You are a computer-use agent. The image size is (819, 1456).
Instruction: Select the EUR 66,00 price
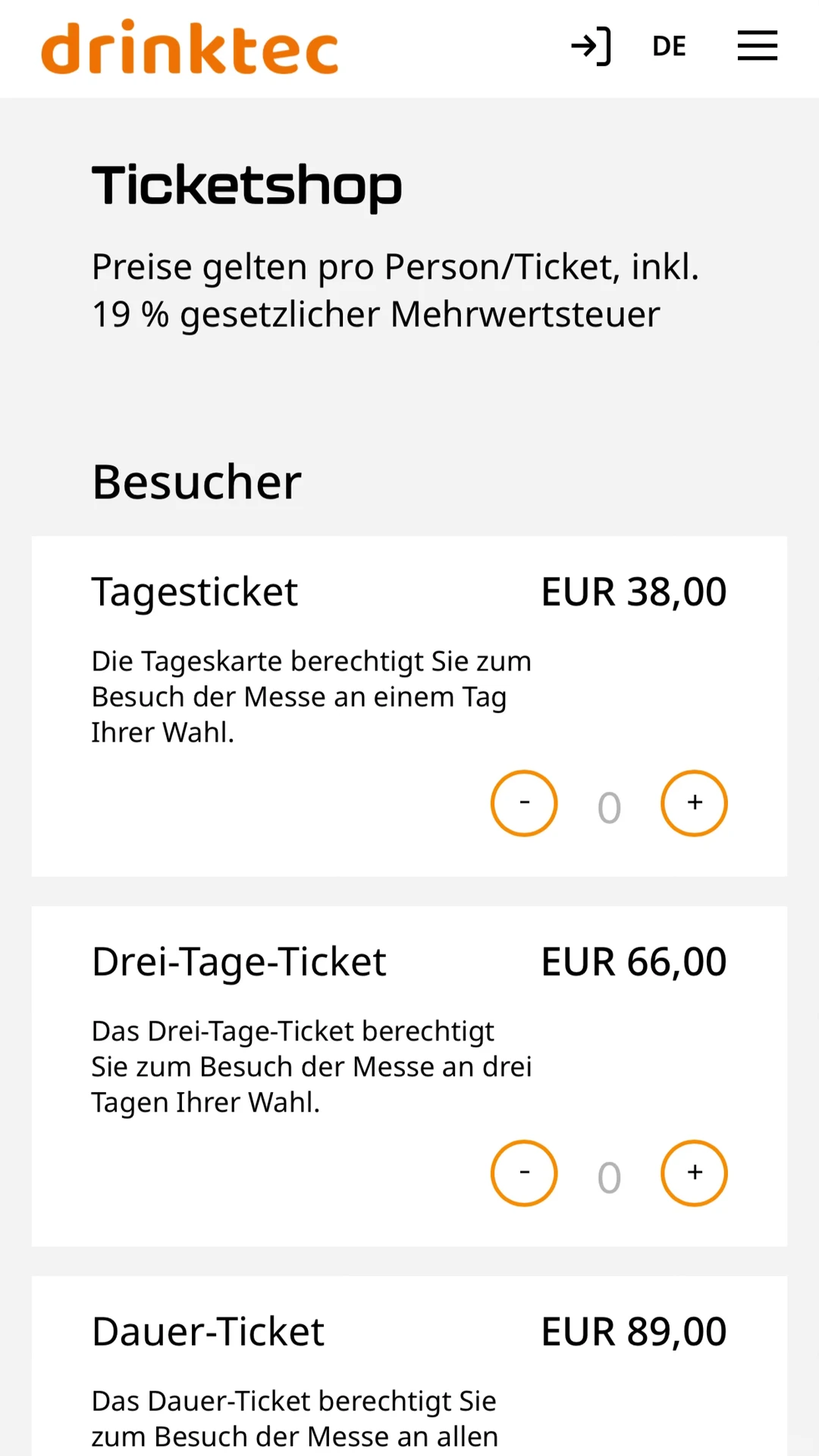[x=634, y=962]
